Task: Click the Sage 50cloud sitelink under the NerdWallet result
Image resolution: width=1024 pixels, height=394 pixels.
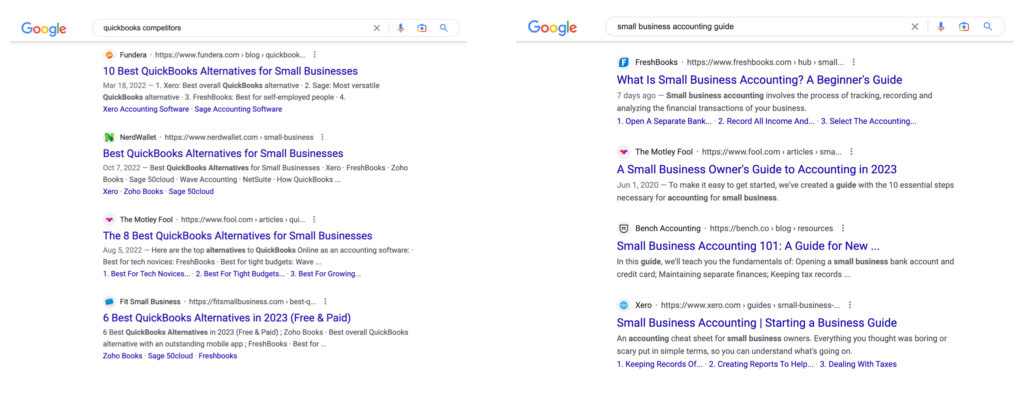Action: point(191,191)
